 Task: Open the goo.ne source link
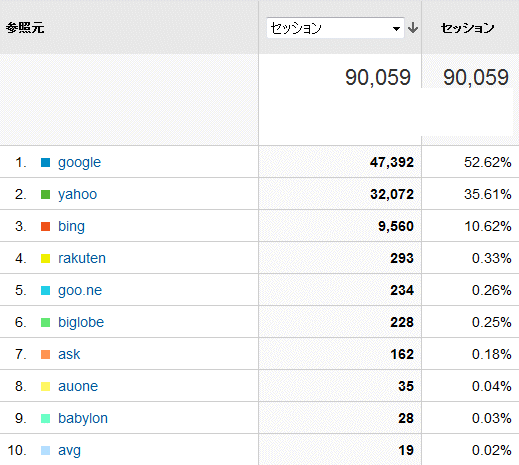(x=80, y=291)
